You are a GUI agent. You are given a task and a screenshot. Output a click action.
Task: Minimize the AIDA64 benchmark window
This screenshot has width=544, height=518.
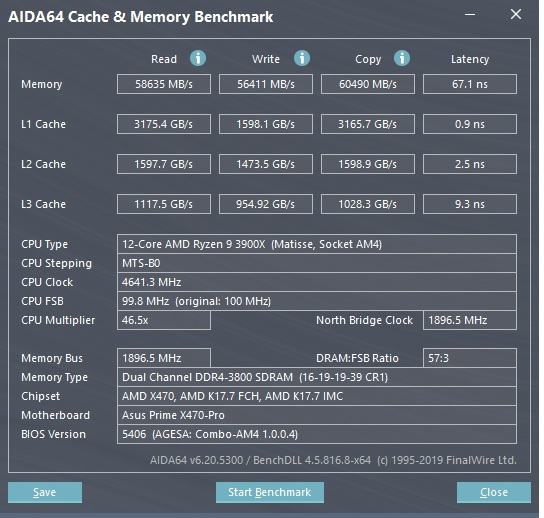pyautogui.click(x=470, y=15)
